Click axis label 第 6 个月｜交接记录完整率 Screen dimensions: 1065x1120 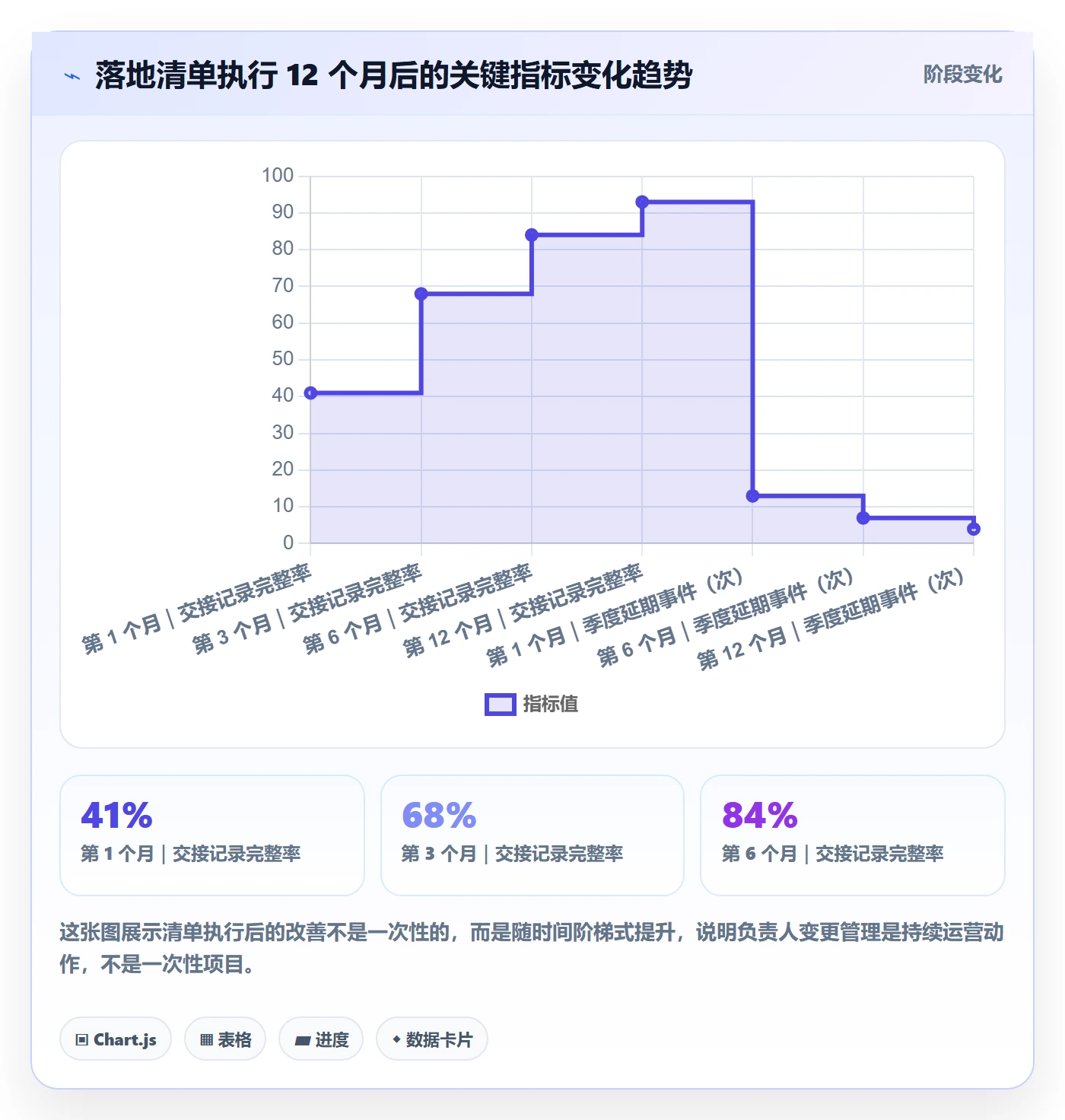(x=418, y=609)
